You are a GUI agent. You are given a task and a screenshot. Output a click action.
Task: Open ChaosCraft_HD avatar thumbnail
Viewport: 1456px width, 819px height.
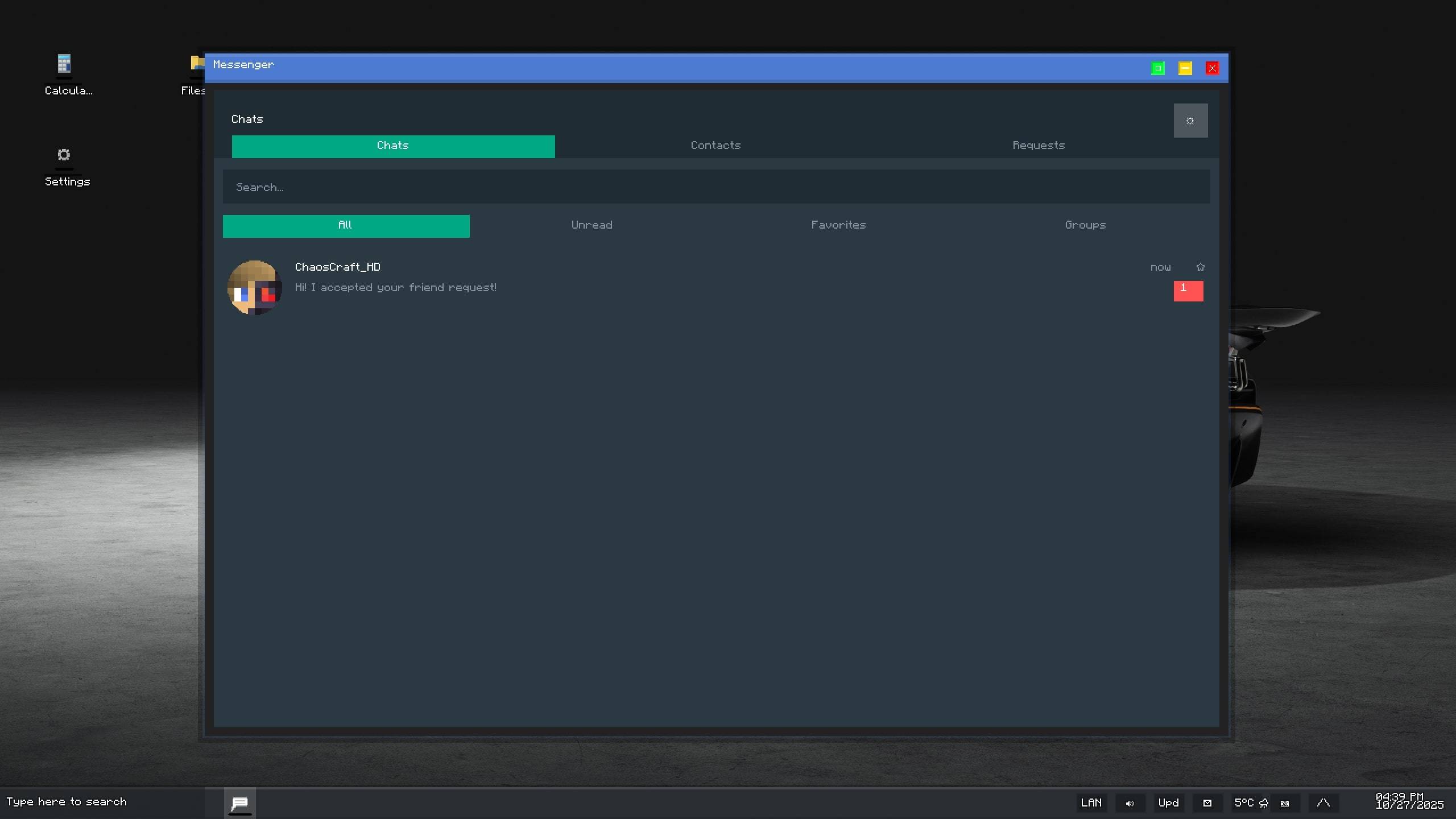(254, 288)
